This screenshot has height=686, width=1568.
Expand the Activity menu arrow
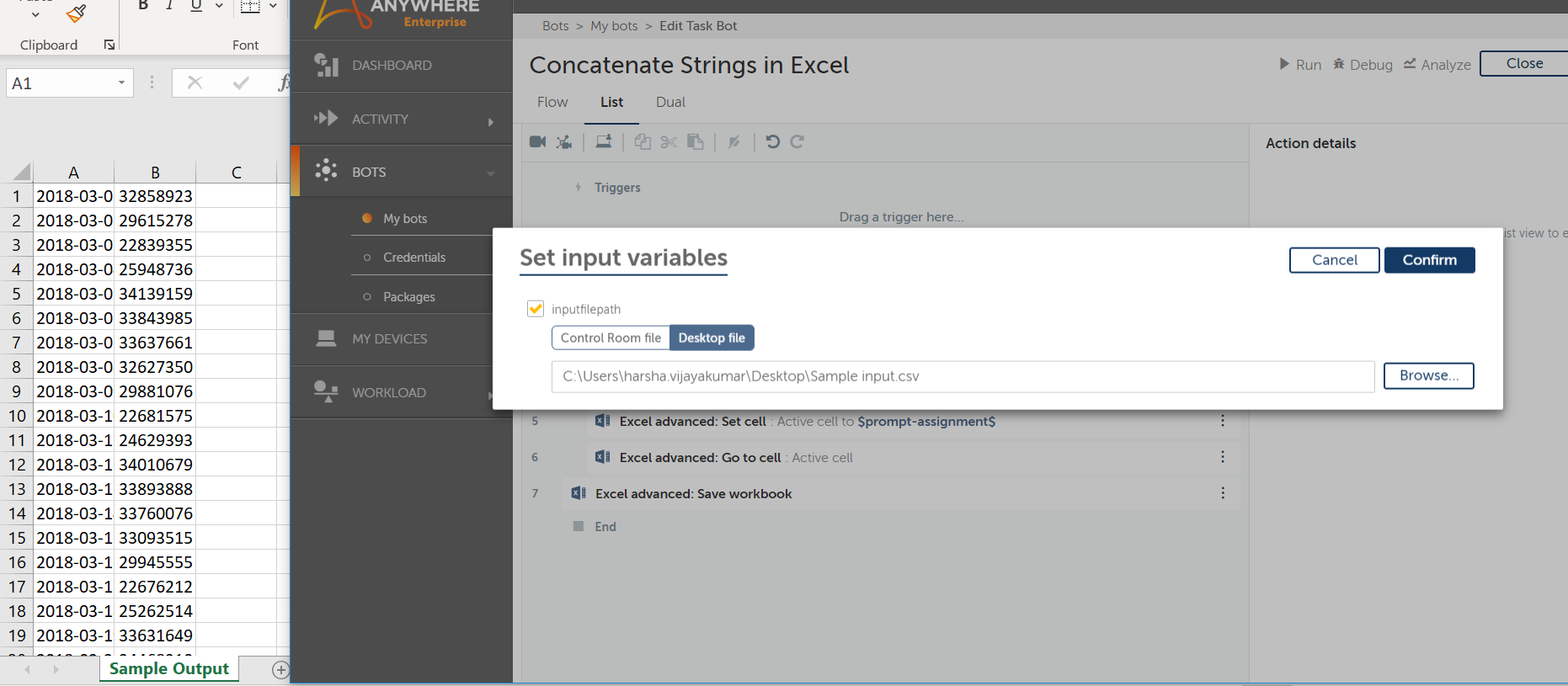(490, 121)
